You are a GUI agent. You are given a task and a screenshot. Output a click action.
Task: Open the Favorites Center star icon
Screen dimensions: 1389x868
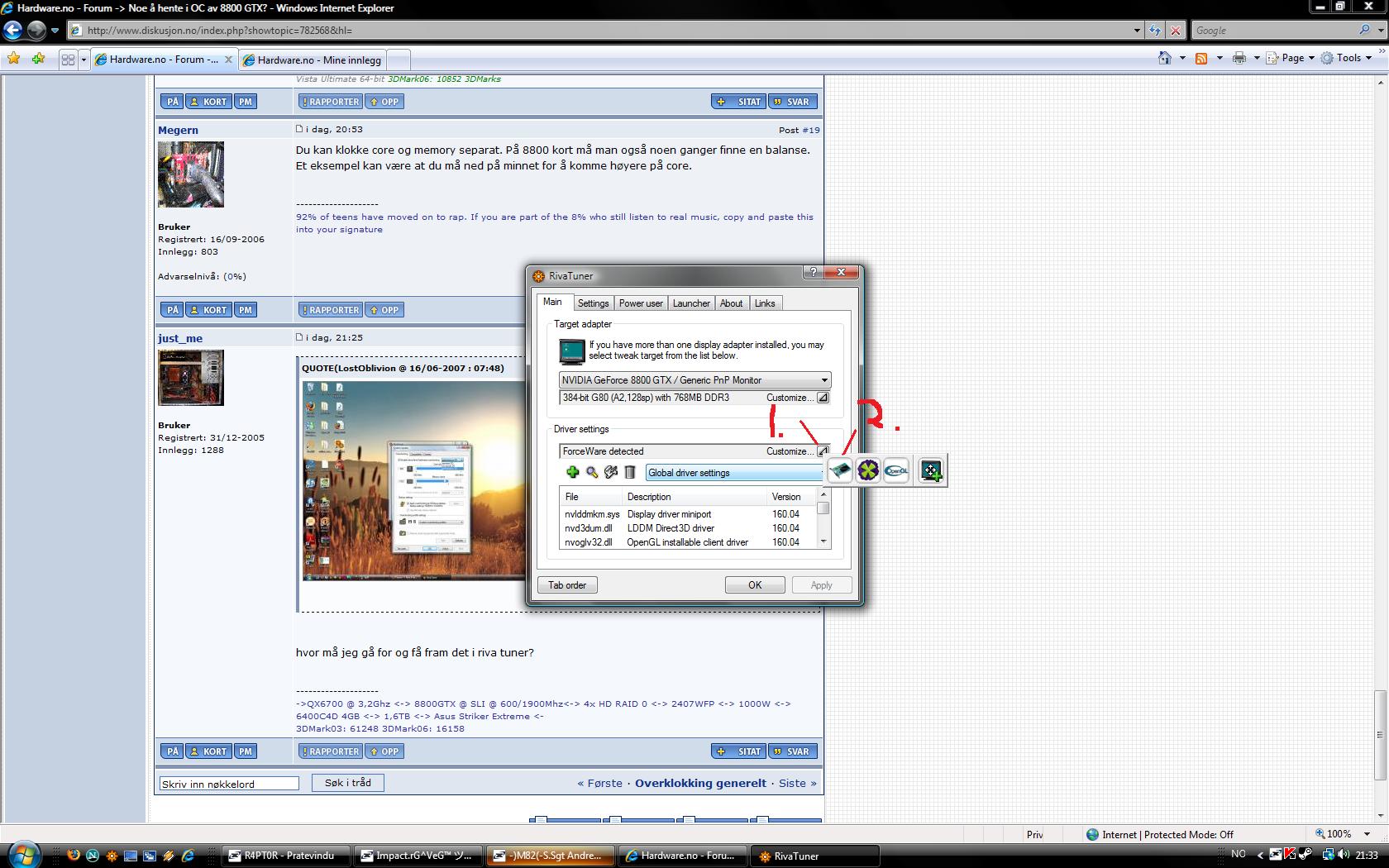[13, 59]
